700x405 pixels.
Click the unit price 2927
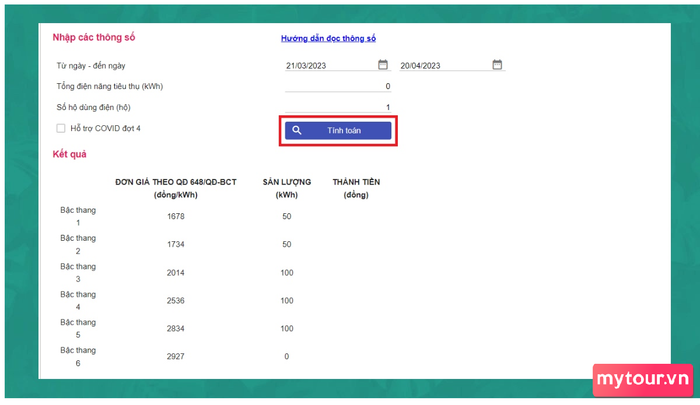[x=175, y=356]
